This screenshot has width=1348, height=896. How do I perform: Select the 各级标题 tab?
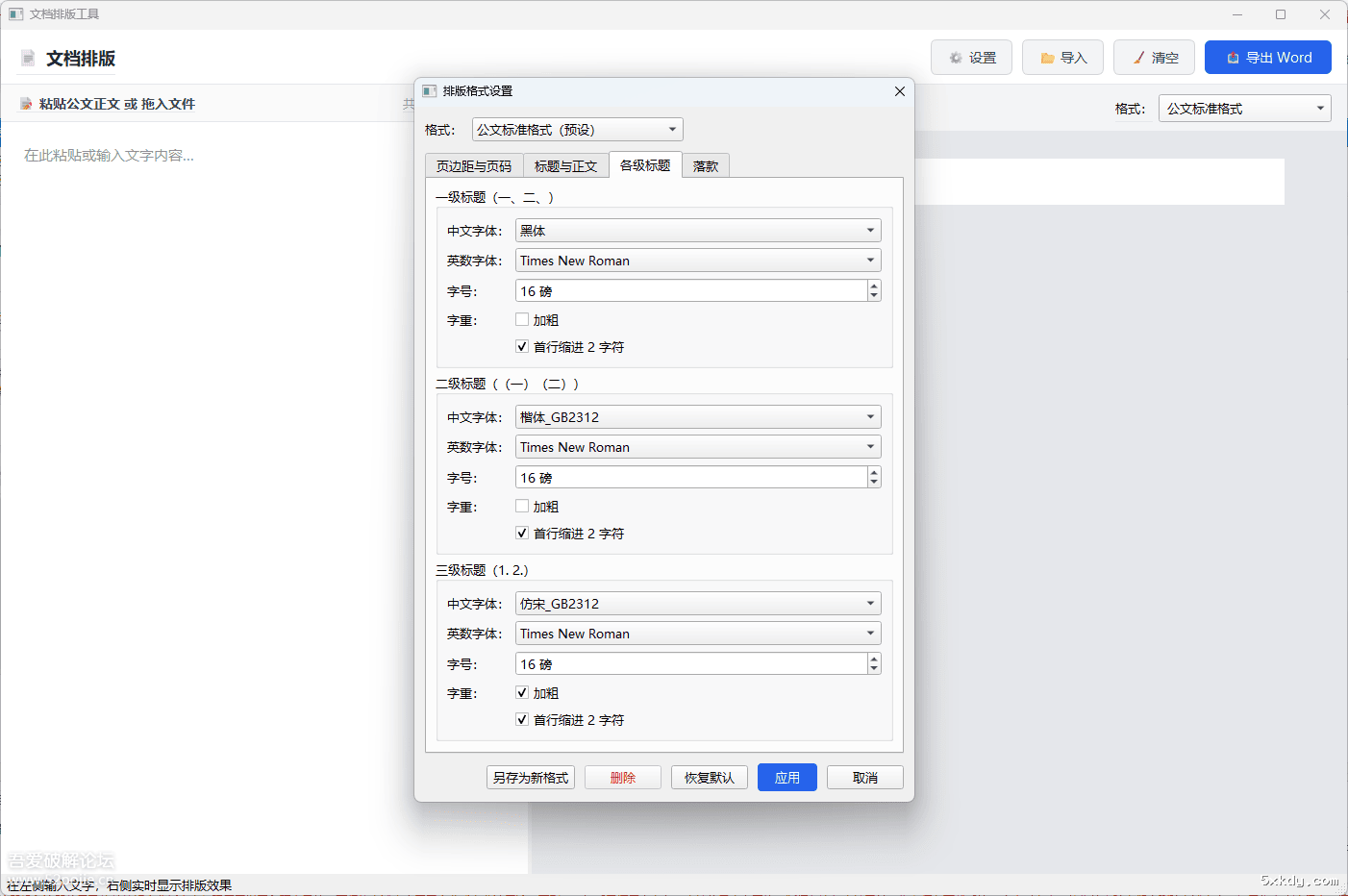645,165
